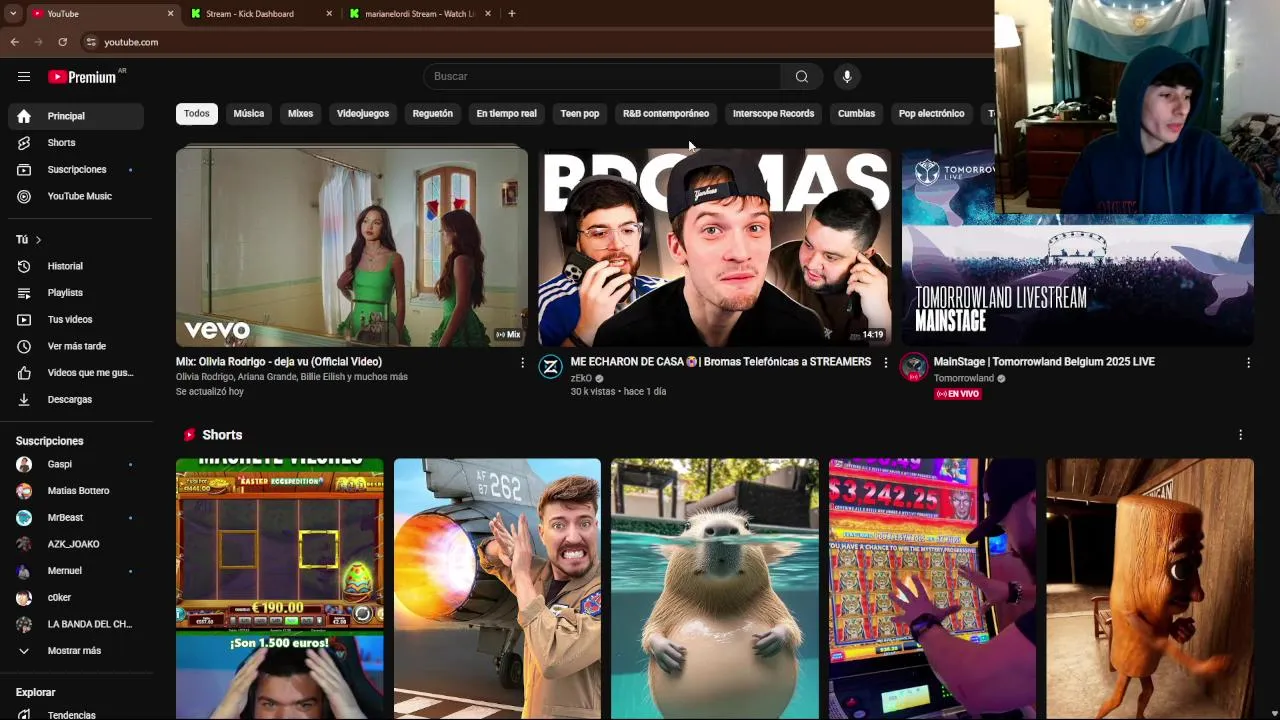
Task: Switch to Stream - Kick Dashboard tab
Action: click(262, 14)
